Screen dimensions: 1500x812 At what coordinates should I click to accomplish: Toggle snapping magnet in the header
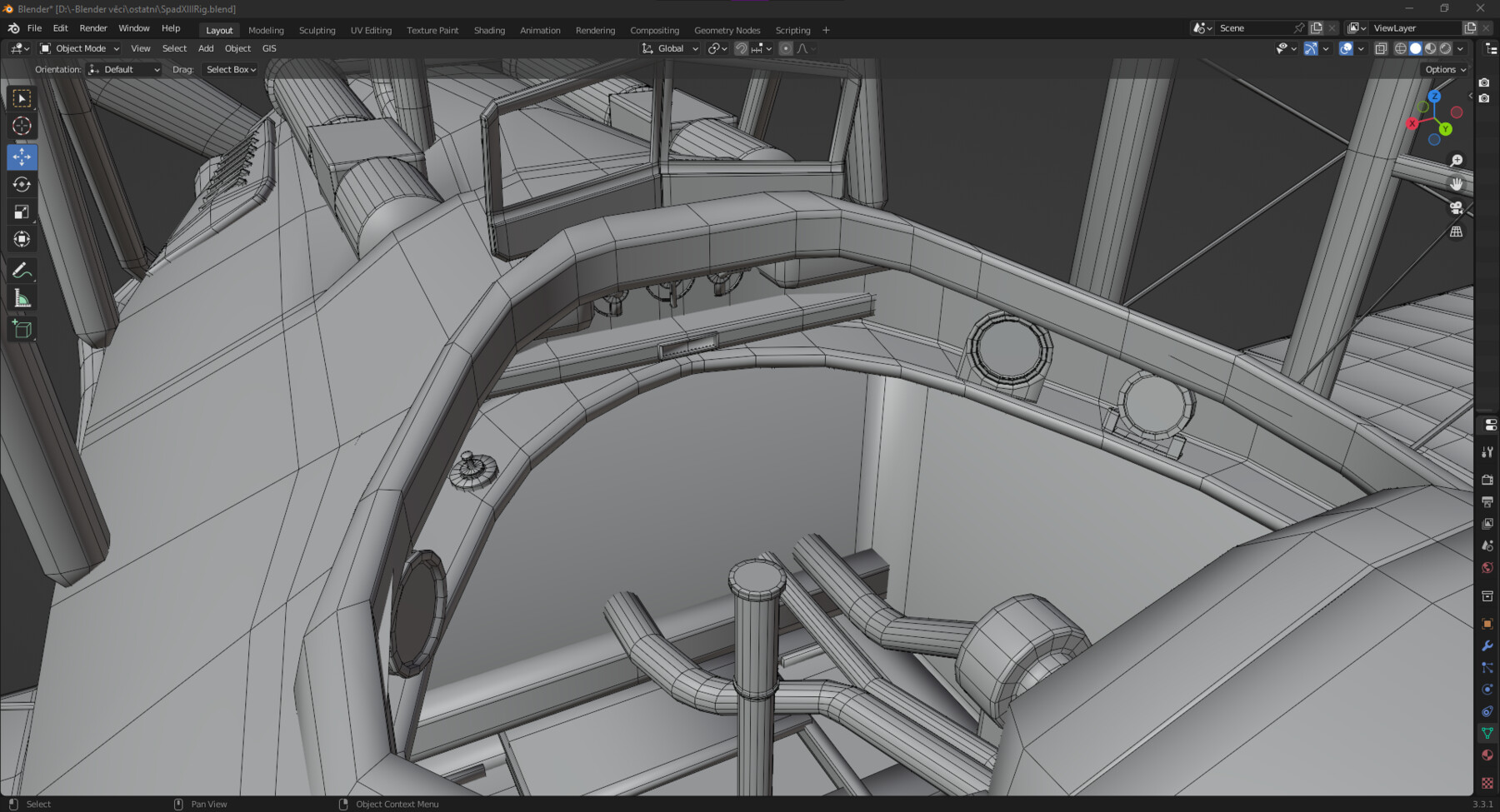pyautogui.click(x=740, y=48)
